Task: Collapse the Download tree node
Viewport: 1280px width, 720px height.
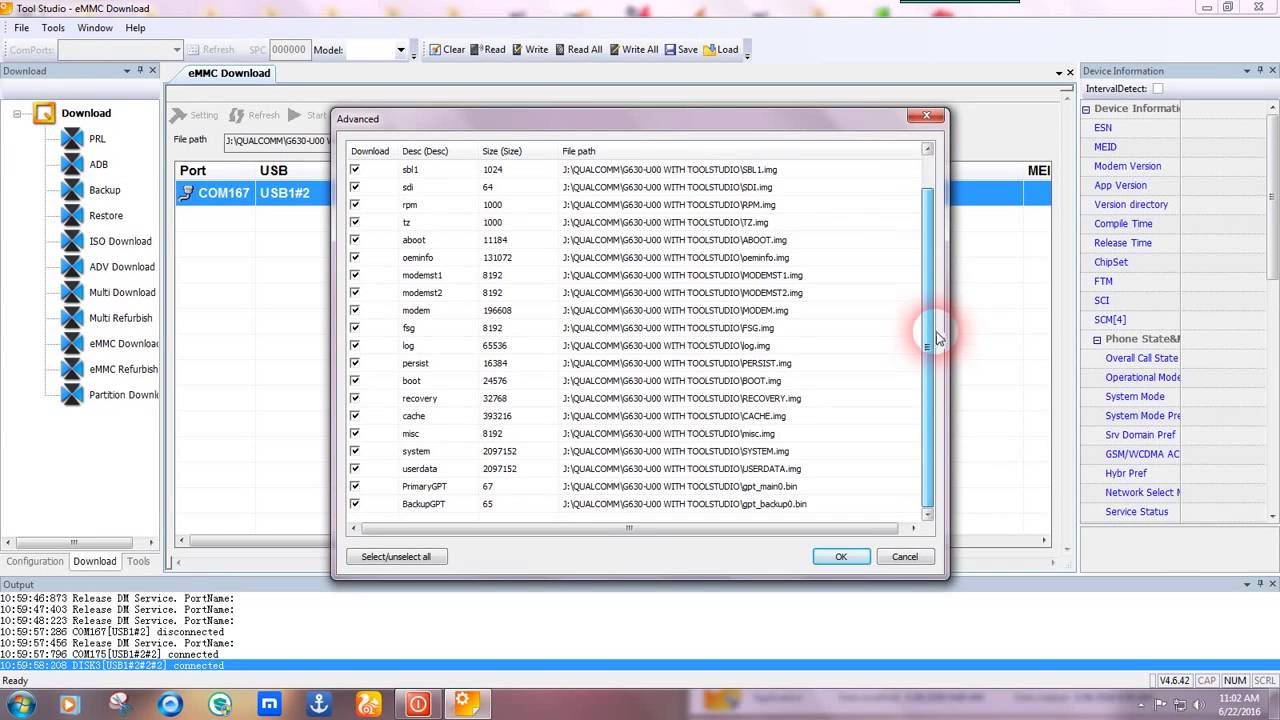Action: (x=17, y=113)
